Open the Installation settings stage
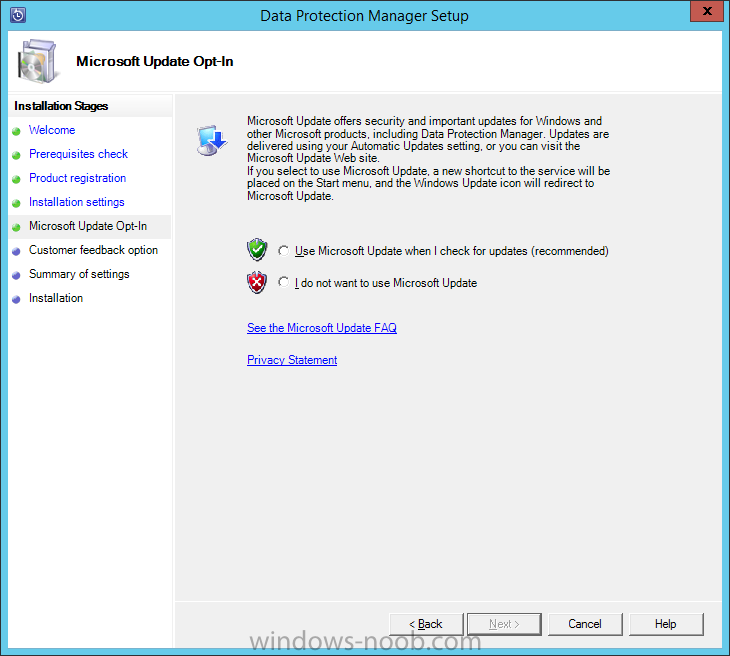This screenshot has height=656, width=730. click(77, 202)
